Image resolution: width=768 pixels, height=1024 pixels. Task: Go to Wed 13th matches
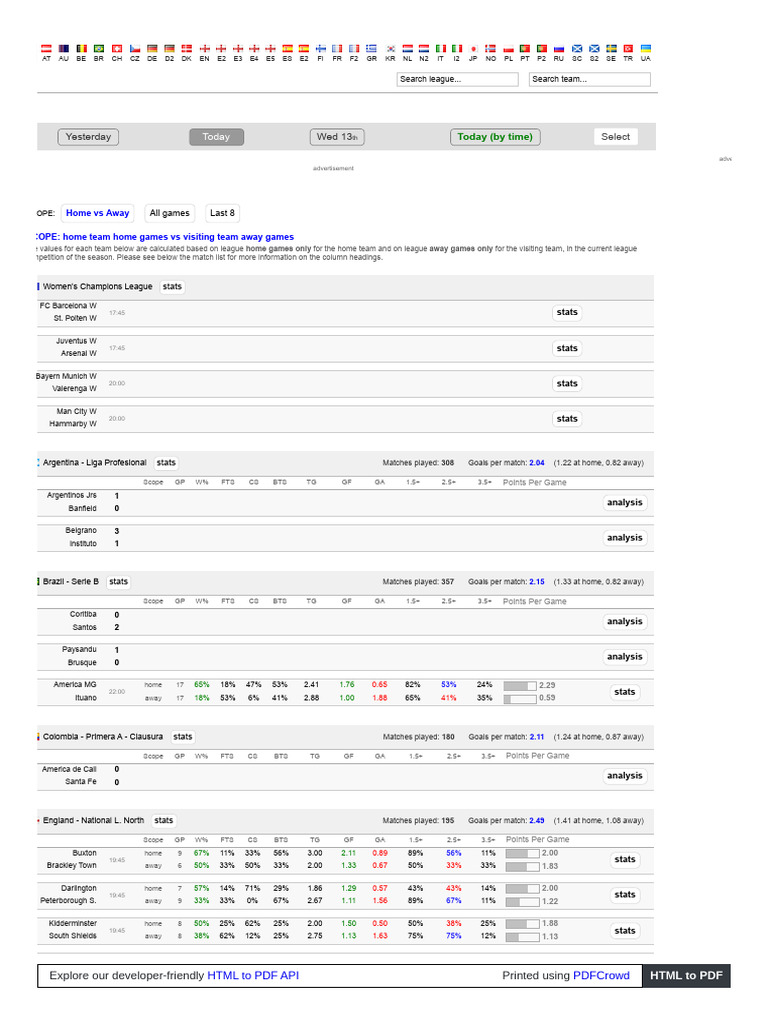pos(337,136)
